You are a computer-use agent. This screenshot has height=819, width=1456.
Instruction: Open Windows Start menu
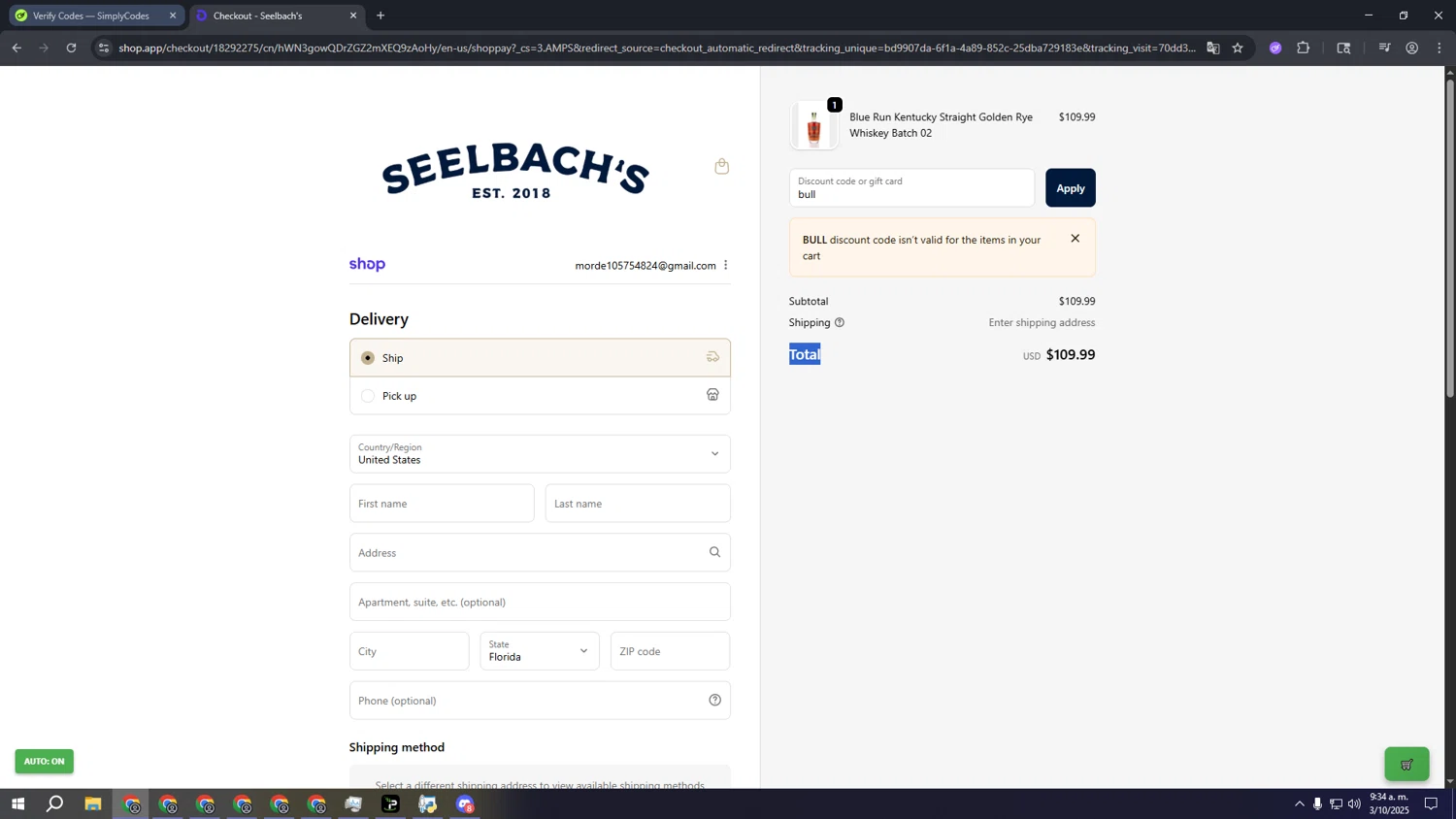click(x=17, y=804)
